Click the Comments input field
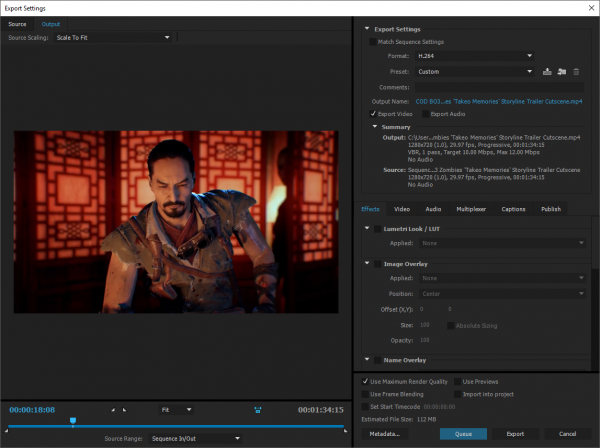 [x=499, y=87]
